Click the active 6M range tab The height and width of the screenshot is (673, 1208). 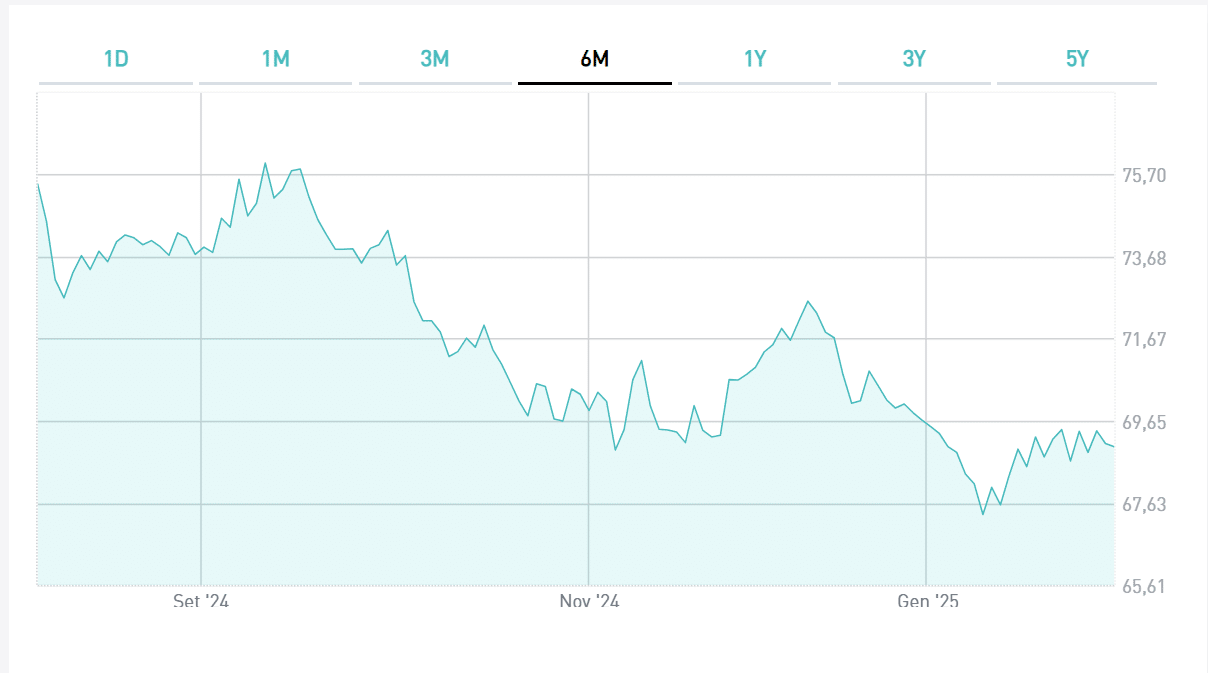click(x=595, y=59)
